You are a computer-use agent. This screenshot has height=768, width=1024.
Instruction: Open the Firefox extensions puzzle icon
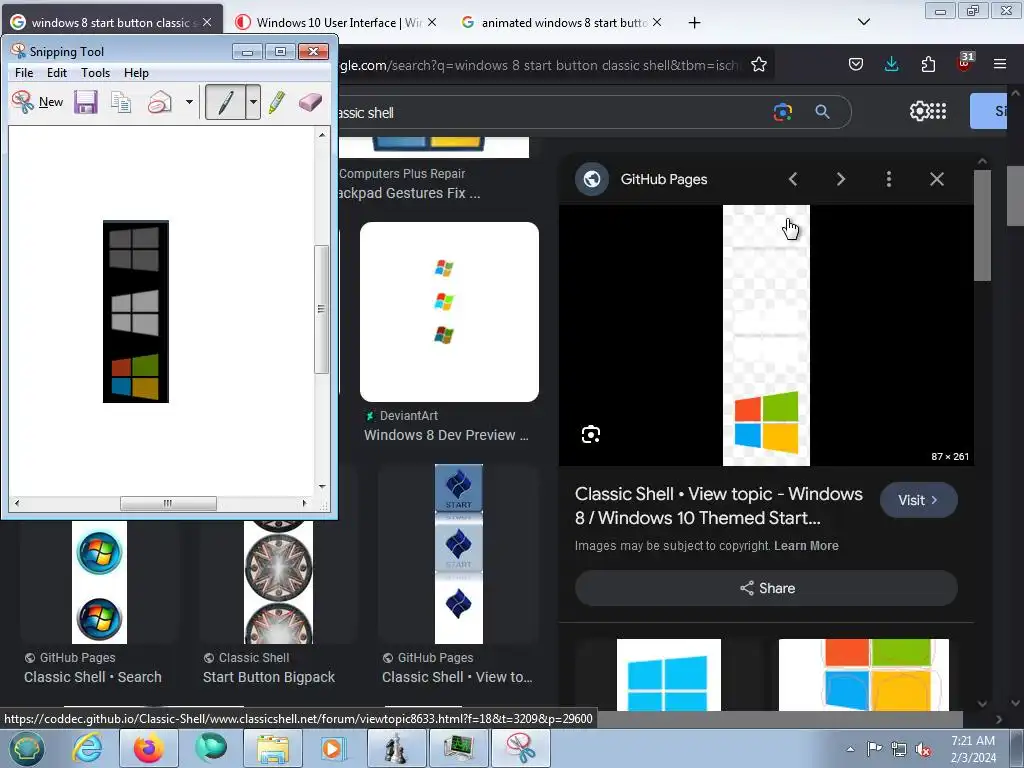point(928,64)
